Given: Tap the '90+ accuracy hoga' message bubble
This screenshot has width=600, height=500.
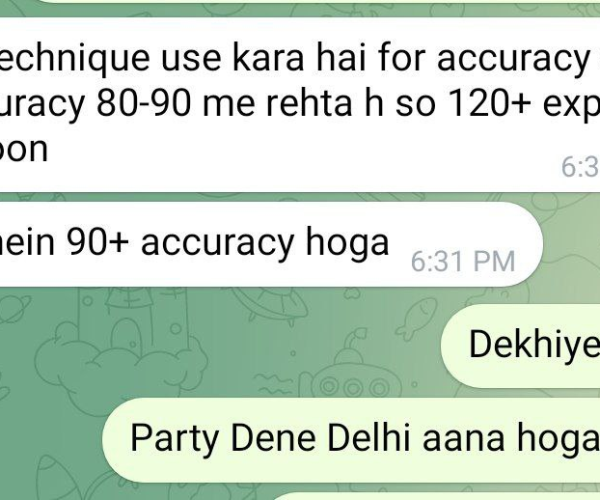Looking at the screenshot, I should [x=268, y=244].
